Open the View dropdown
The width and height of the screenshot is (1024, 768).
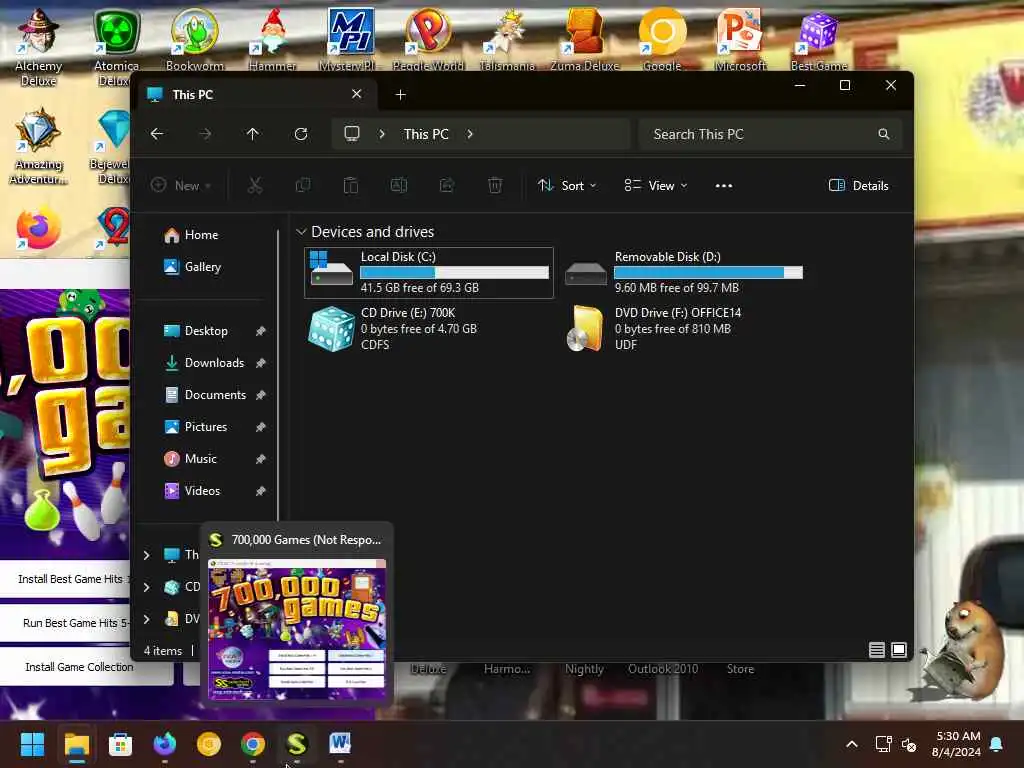coord(656,185)
